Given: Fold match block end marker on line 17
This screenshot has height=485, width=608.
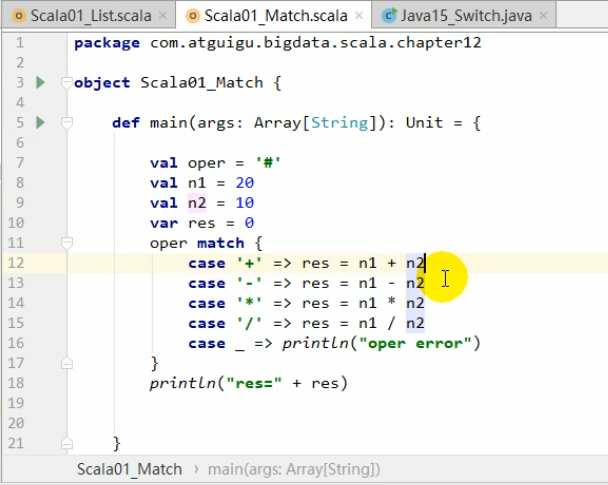Looking at the screenshot, I should click(67, 363).
